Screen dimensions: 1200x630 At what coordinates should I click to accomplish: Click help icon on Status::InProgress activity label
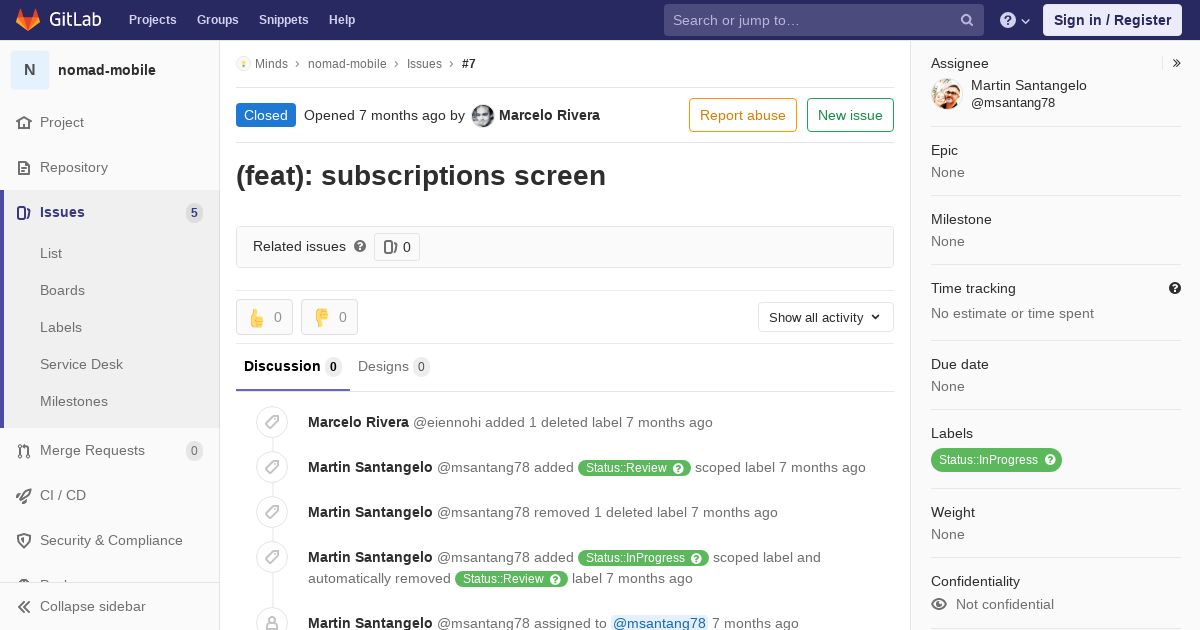pos(697,558)
